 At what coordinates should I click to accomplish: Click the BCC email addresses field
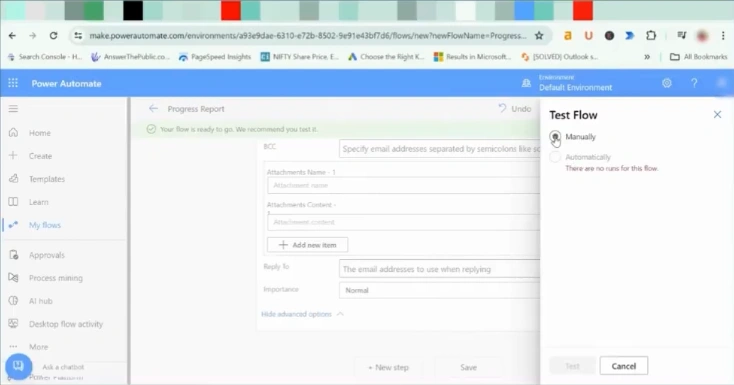click(439, 148)
